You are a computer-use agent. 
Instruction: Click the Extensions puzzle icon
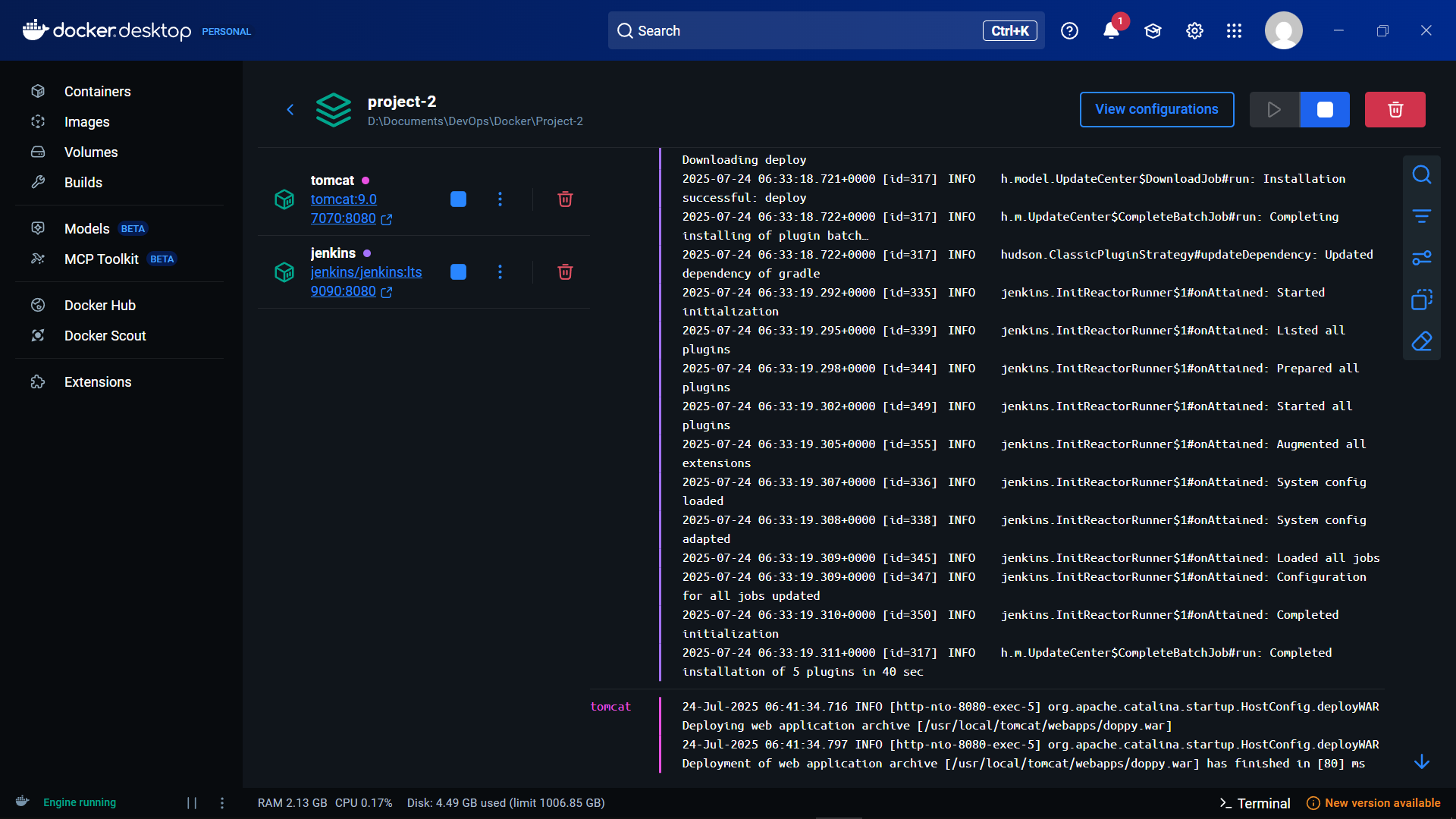point(38,382)
